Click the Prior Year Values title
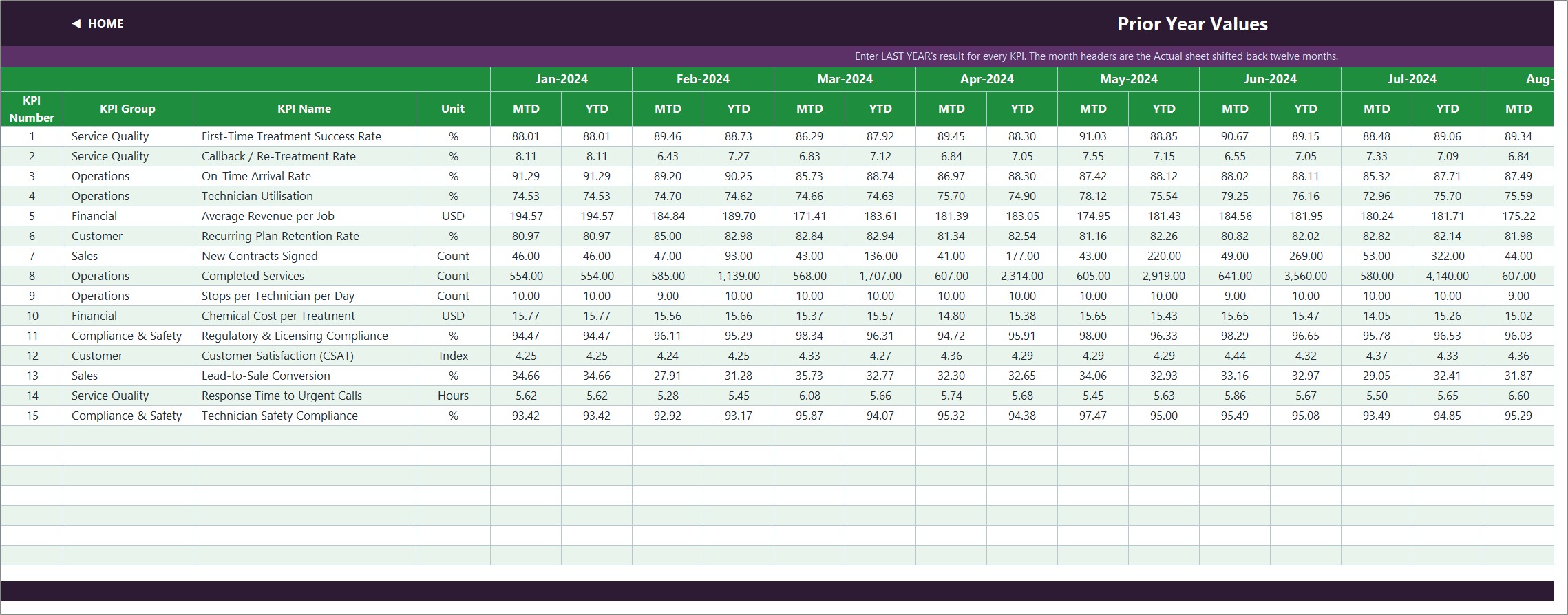This screenshot has height=615, width=1568. click(x=1192, y=24)
